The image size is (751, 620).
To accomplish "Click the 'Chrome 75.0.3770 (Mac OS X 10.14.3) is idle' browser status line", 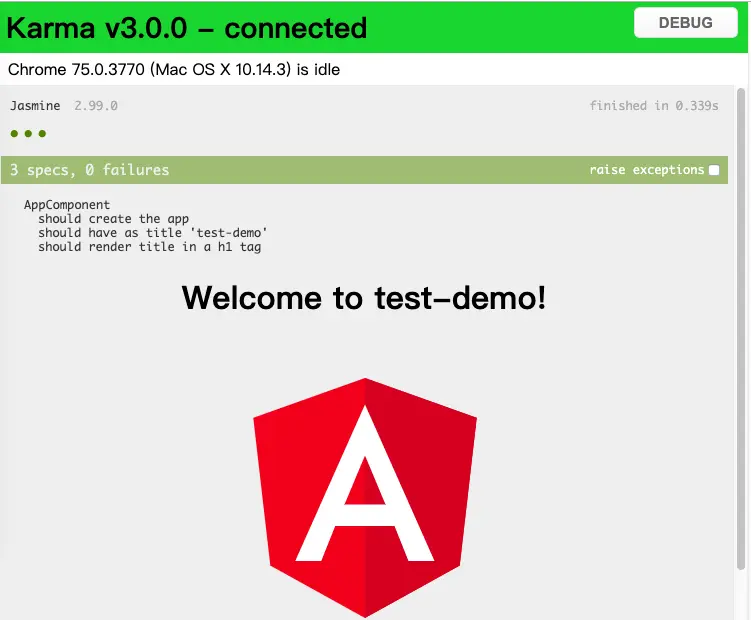I will point(174,69).
